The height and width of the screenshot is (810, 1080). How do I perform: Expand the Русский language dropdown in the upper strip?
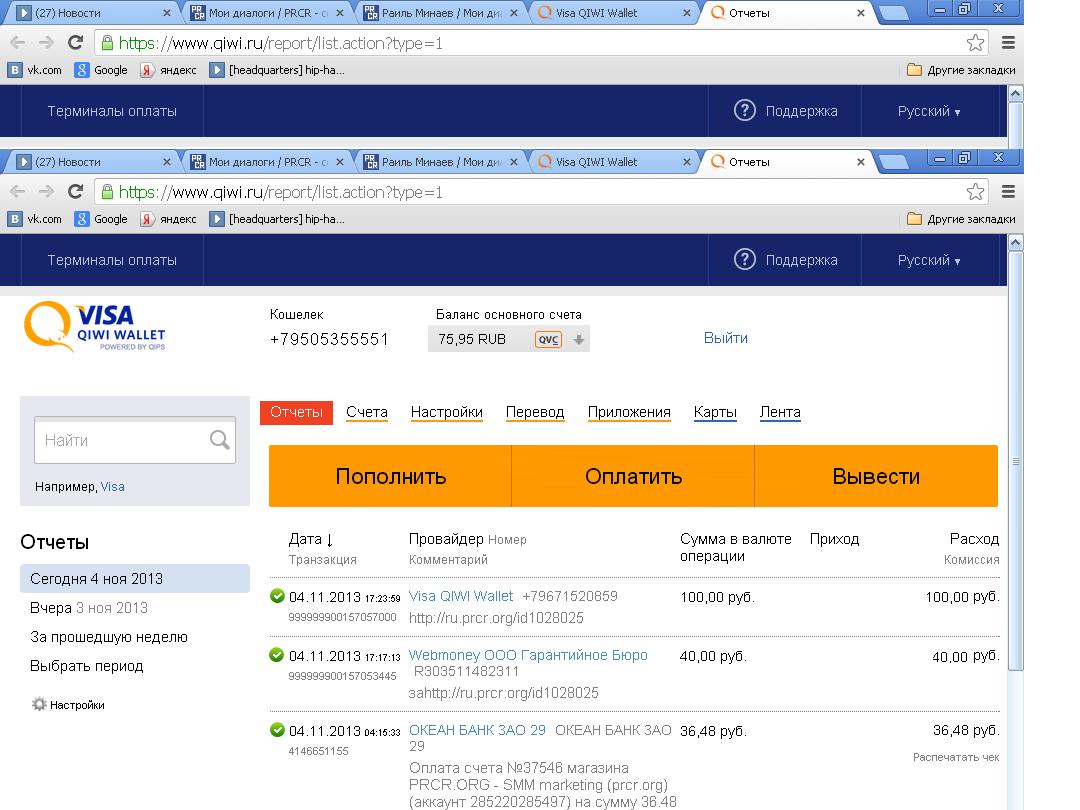(928, 111)
